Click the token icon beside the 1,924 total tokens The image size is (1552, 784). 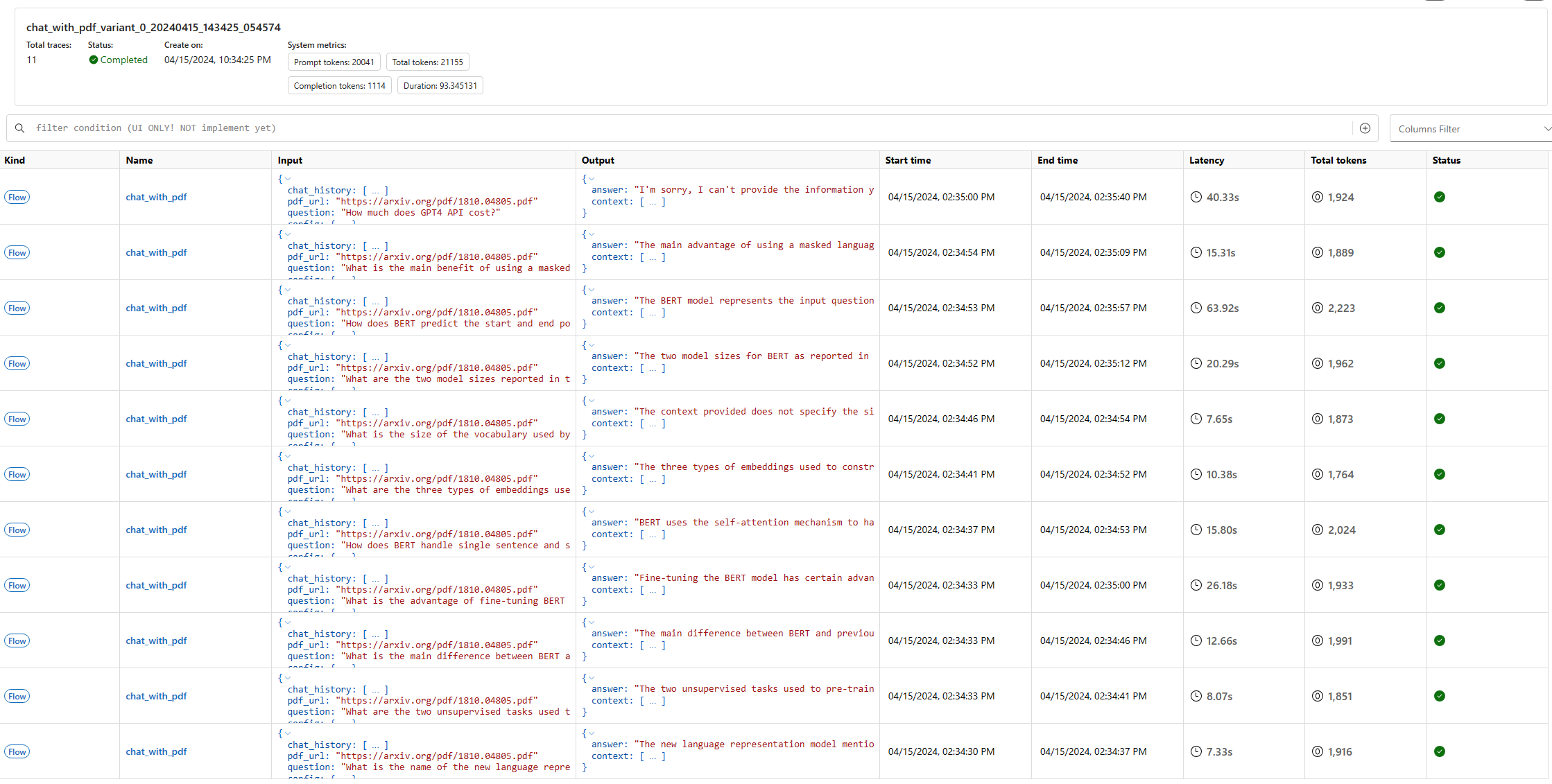1318,197
